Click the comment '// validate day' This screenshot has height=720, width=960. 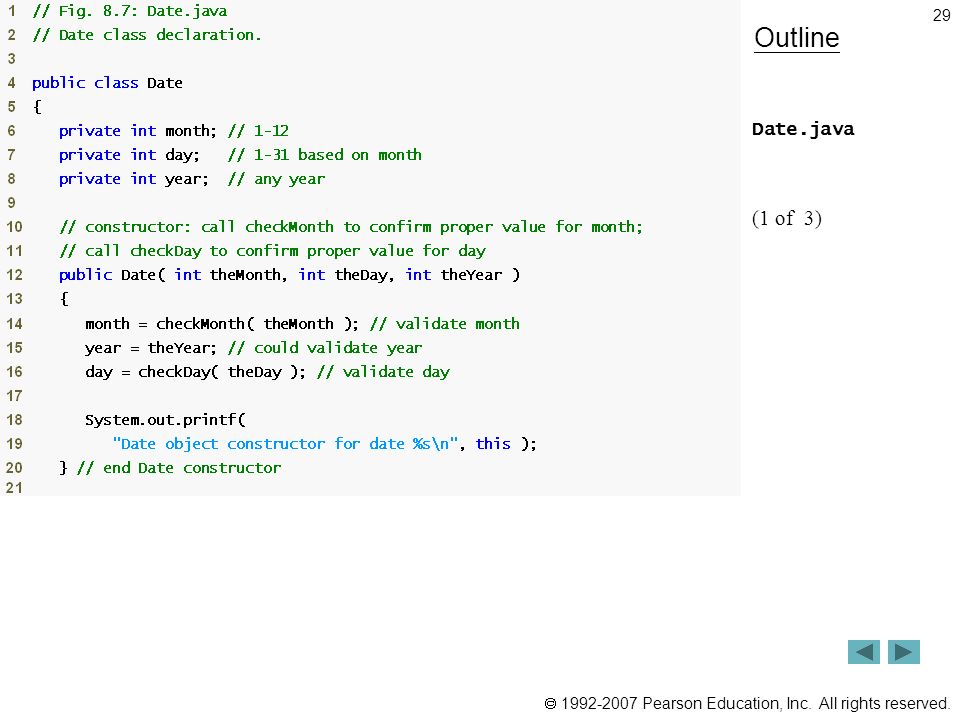click(383, 372)
